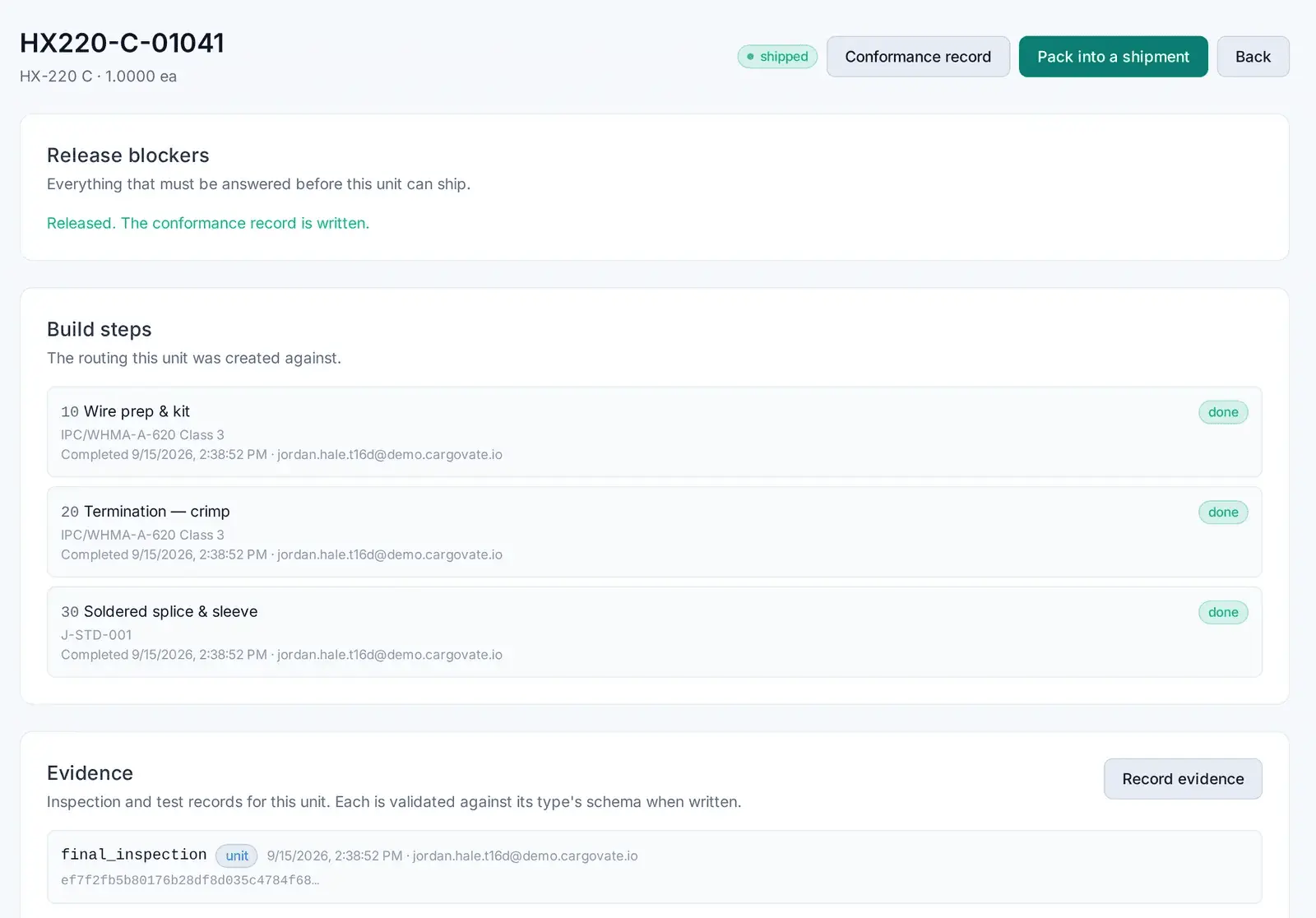Click the Released conformance record message
Screen dimensions: 1316x918
point(208,224)
